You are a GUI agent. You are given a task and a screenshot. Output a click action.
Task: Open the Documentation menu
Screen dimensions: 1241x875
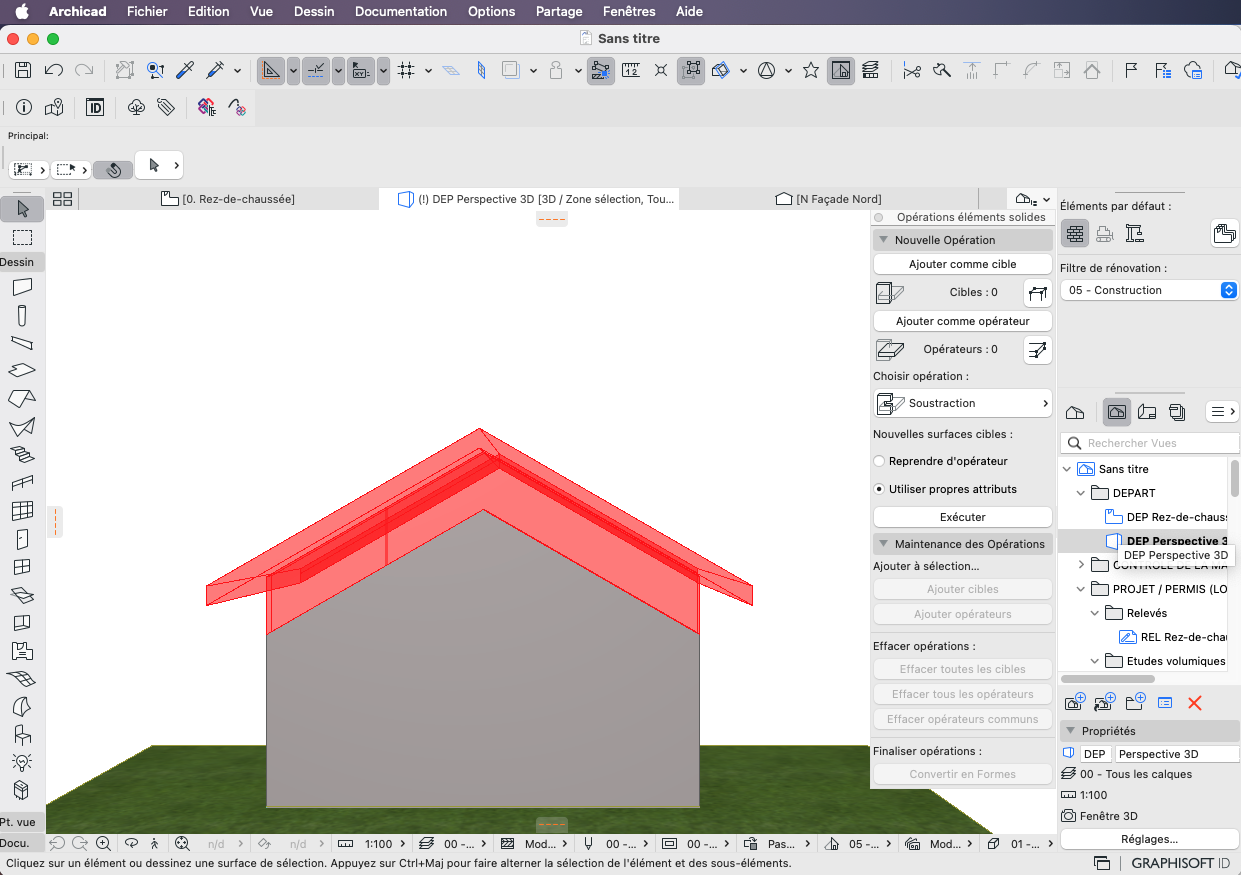401,11
